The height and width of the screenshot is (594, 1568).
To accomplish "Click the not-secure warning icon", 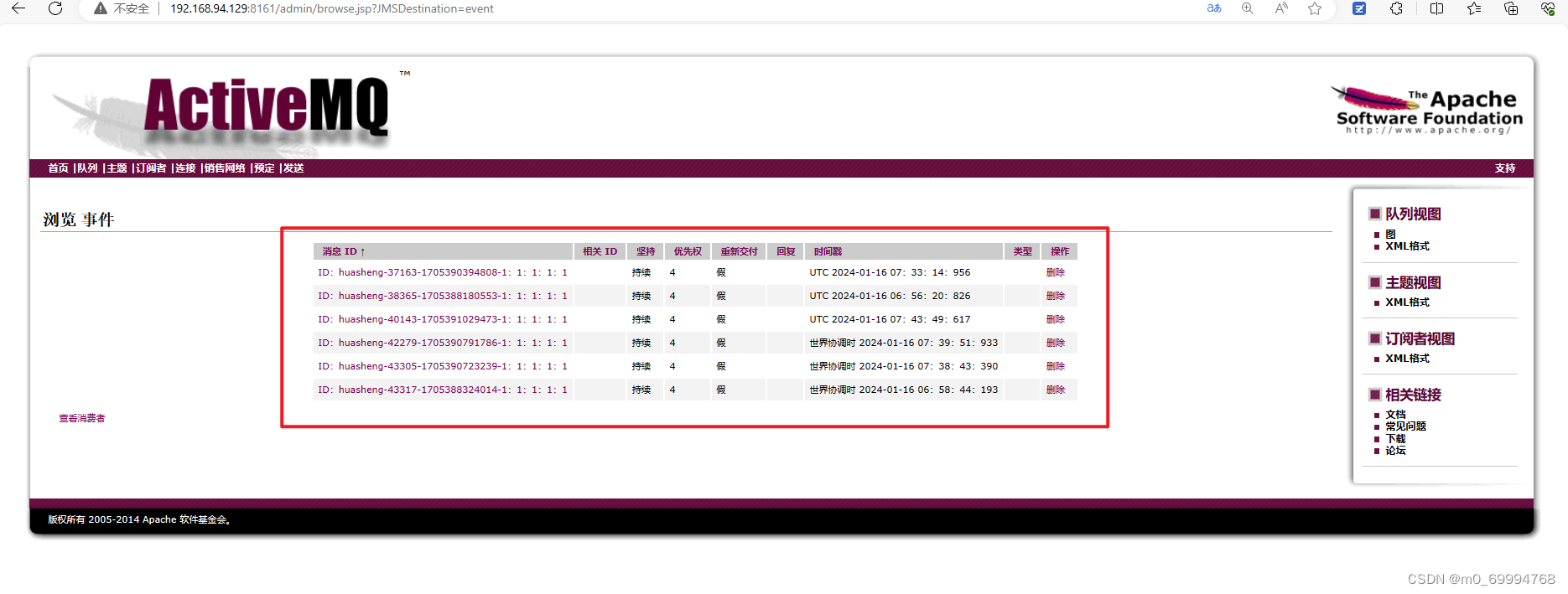I will click(x=101, y=8).
